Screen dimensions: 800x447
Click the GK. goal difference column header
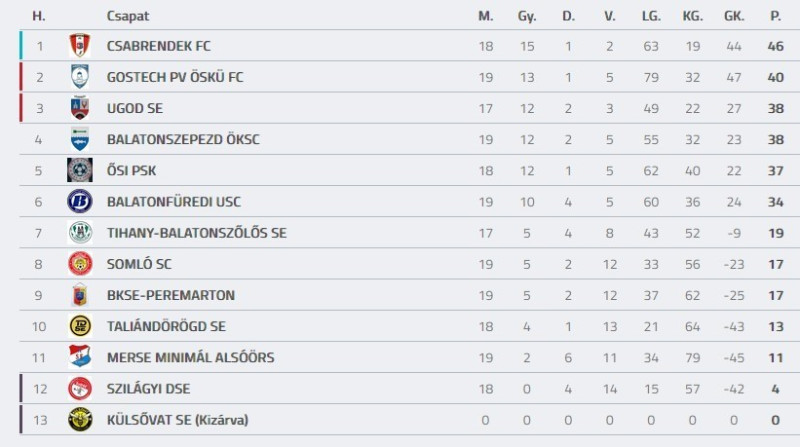735,16
